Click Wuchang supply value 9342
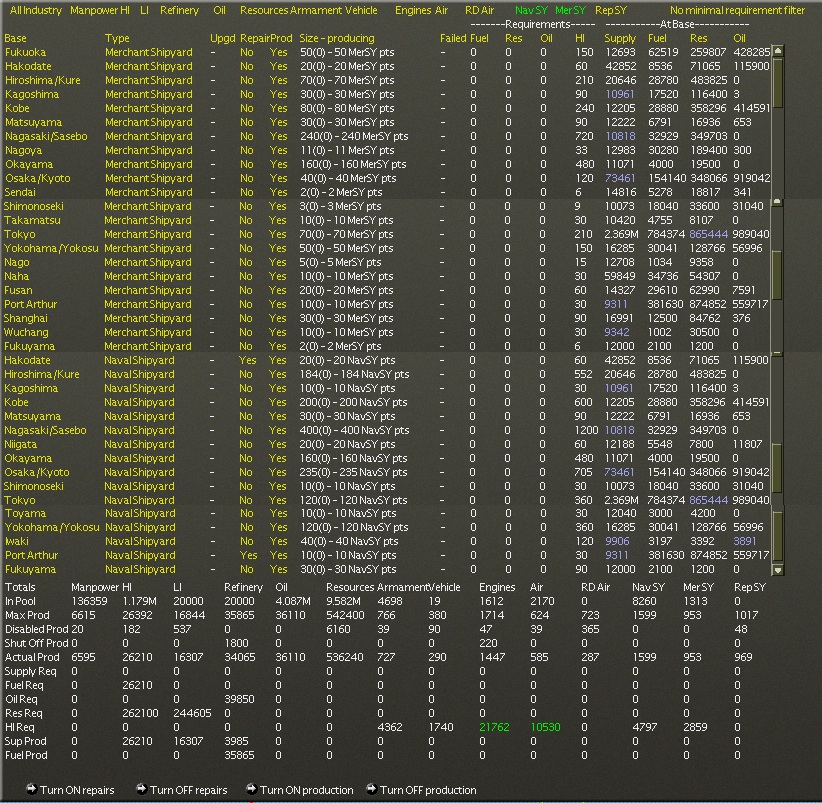The height and width of the screenshot is (803, 822). pos(616,332)
